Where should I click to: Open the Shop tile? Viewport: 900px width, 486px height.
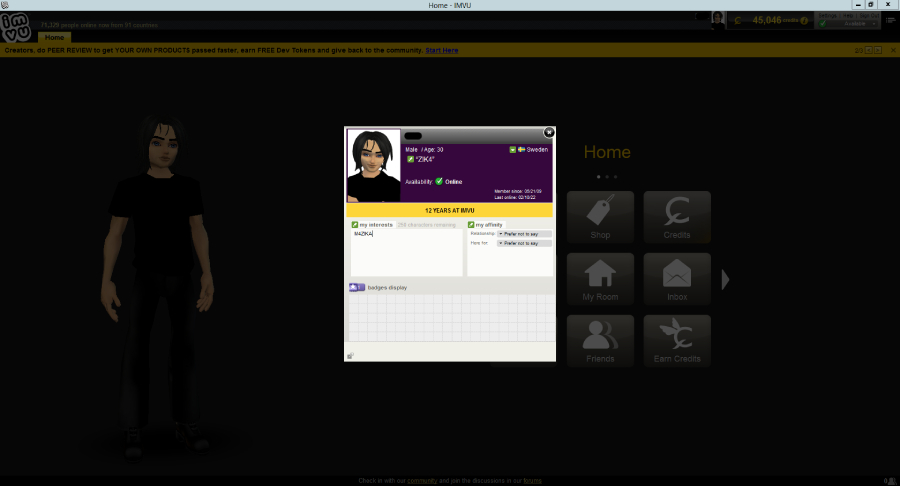(600, 217)
